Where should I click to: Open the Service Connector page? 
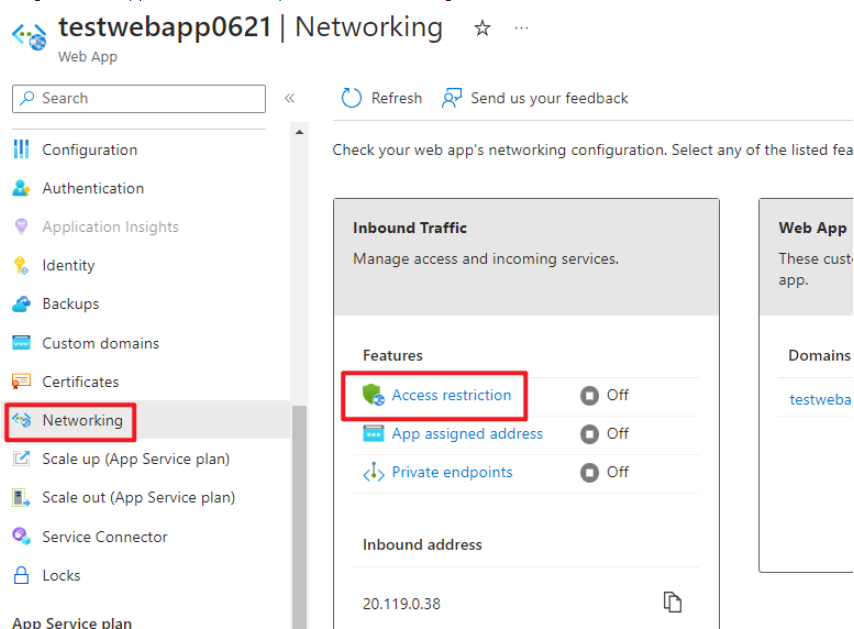coord(105,537)
